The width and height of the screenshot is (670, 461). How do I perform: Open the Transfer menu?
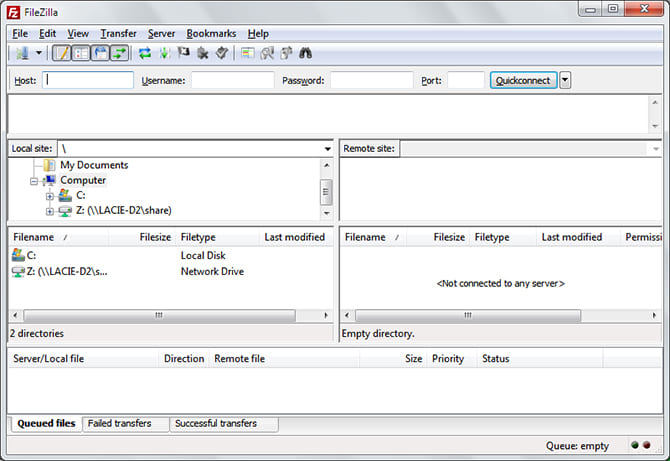118,33
